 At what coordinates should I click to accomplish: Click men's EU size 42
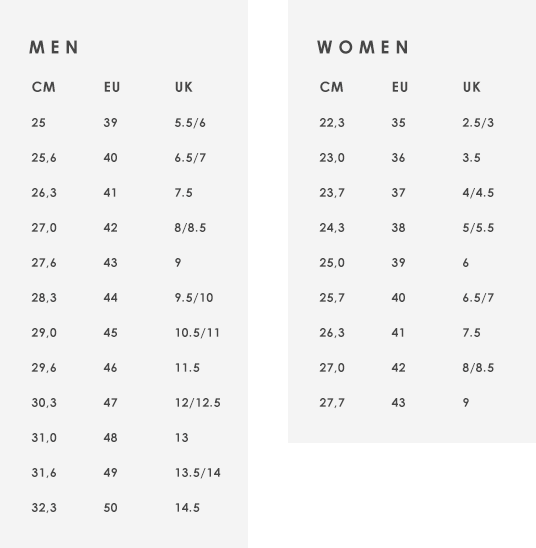(110, 228)
